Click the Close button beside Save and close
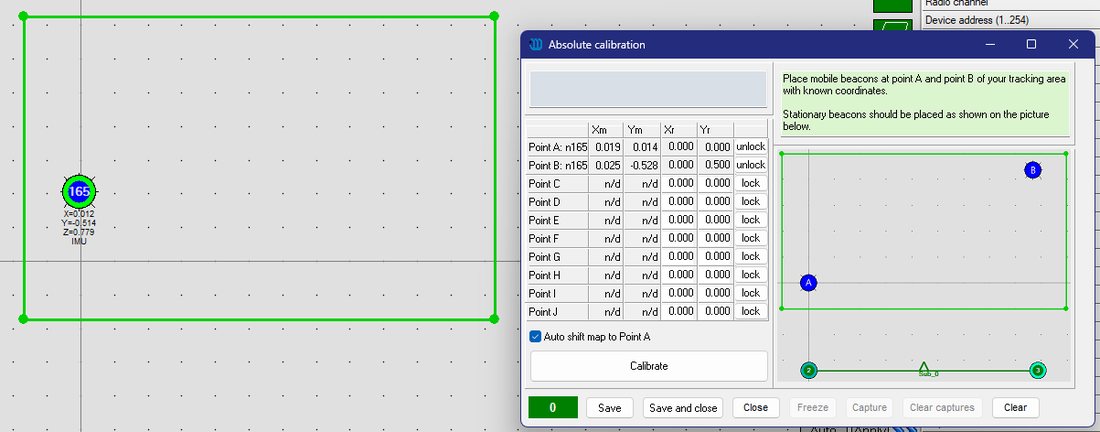Viewport: 1100px width, 432px height. [x=756, y=407]
